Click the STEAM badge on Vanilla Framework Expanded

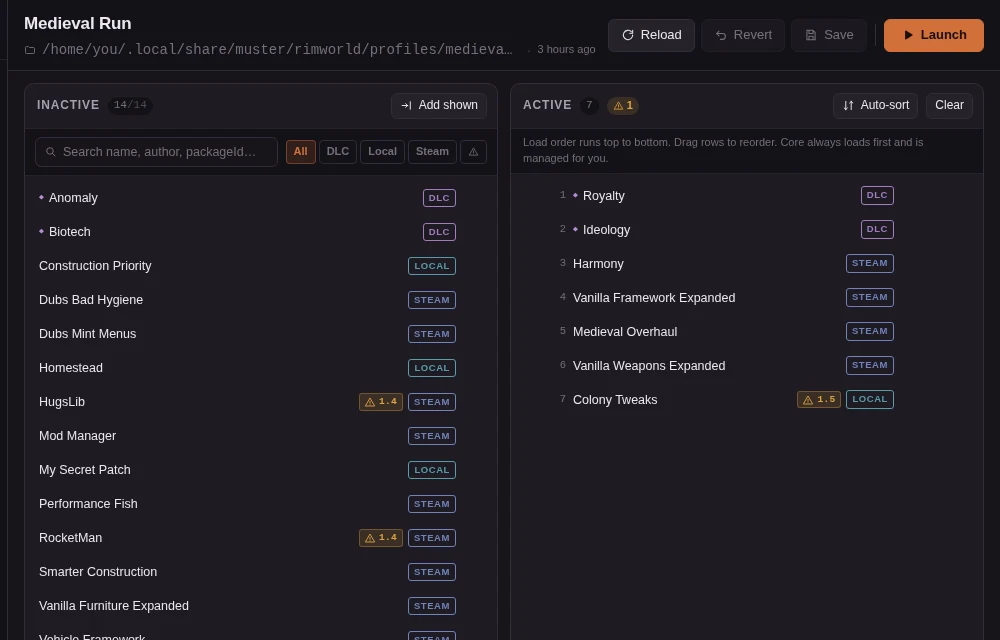[870, 297]
